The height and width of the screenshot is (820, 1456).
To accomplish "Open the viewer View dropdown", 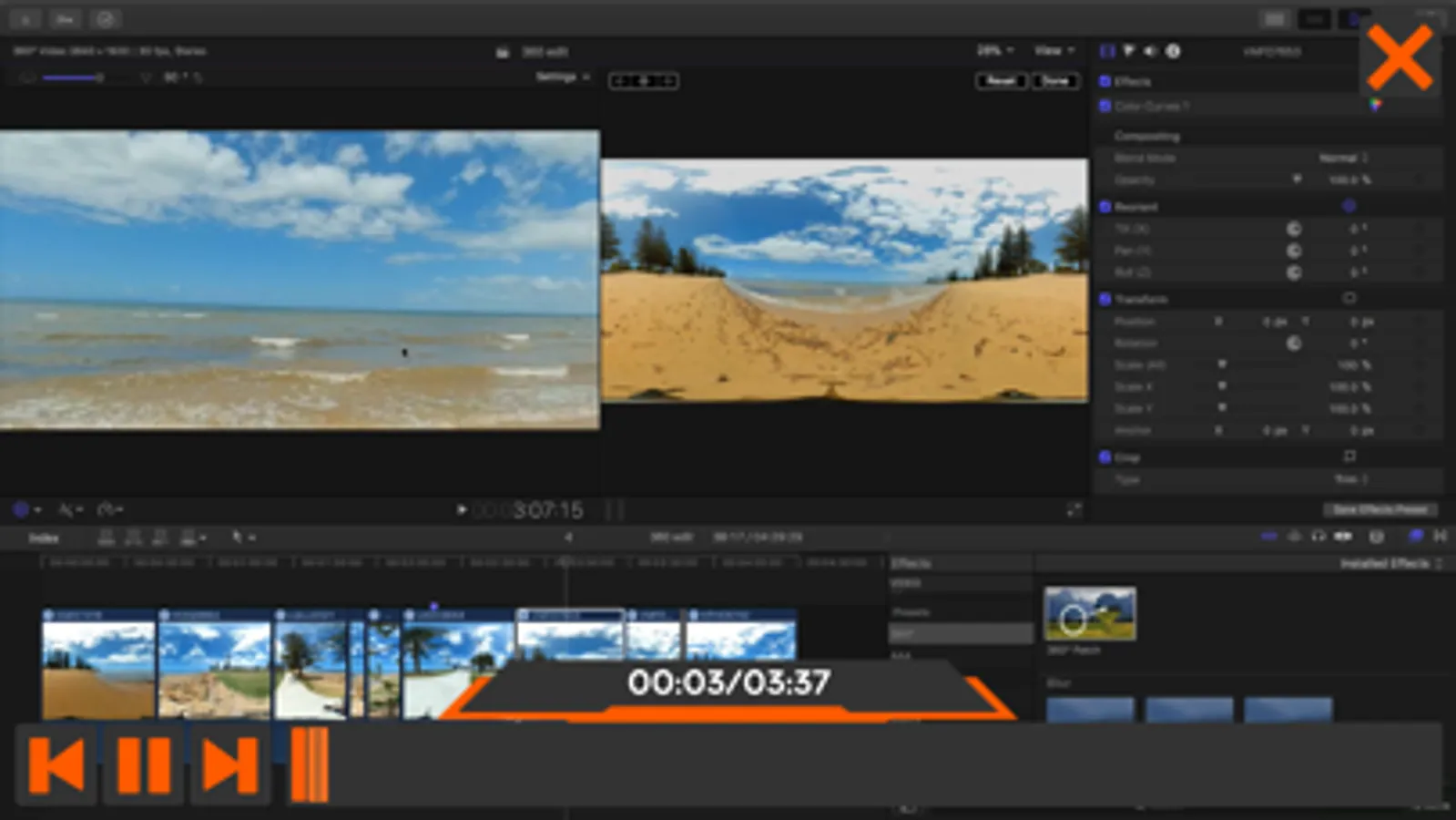I will tap(1054, 51).
